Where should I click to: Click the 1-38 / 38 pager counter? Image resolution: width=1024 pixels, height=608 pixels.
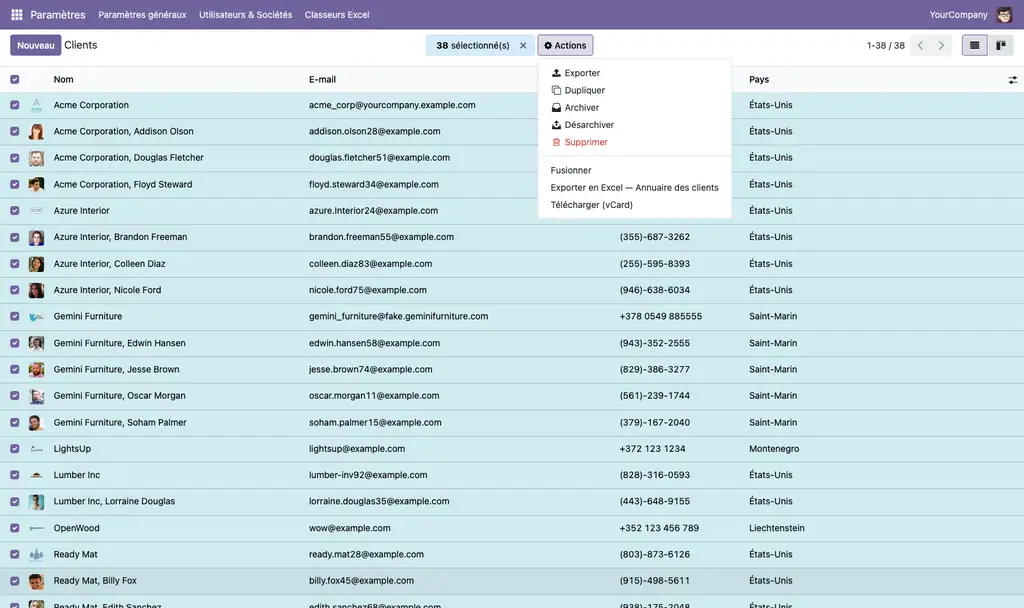[x=886, y=46]
